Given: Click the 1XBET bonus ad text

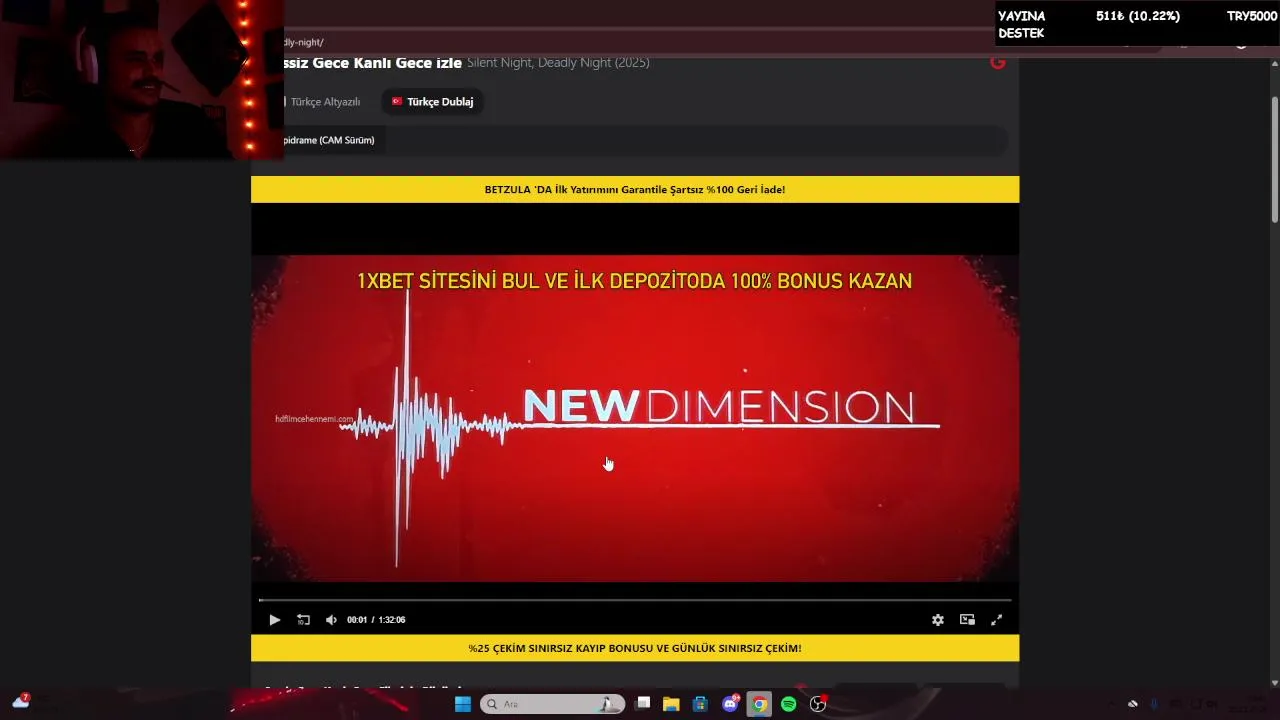Looking at the screenshot, I should [x=634, y=282].
